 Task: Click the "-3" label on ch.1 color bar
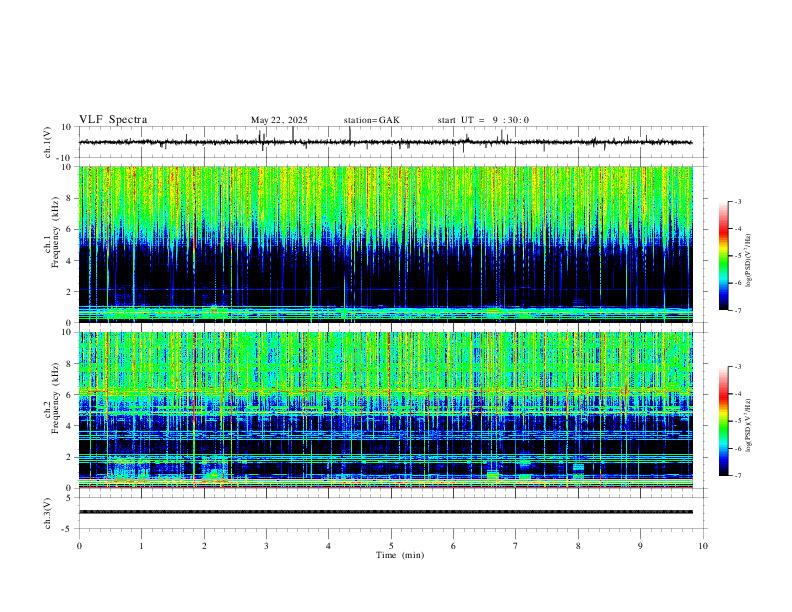[x=738, y=201]
